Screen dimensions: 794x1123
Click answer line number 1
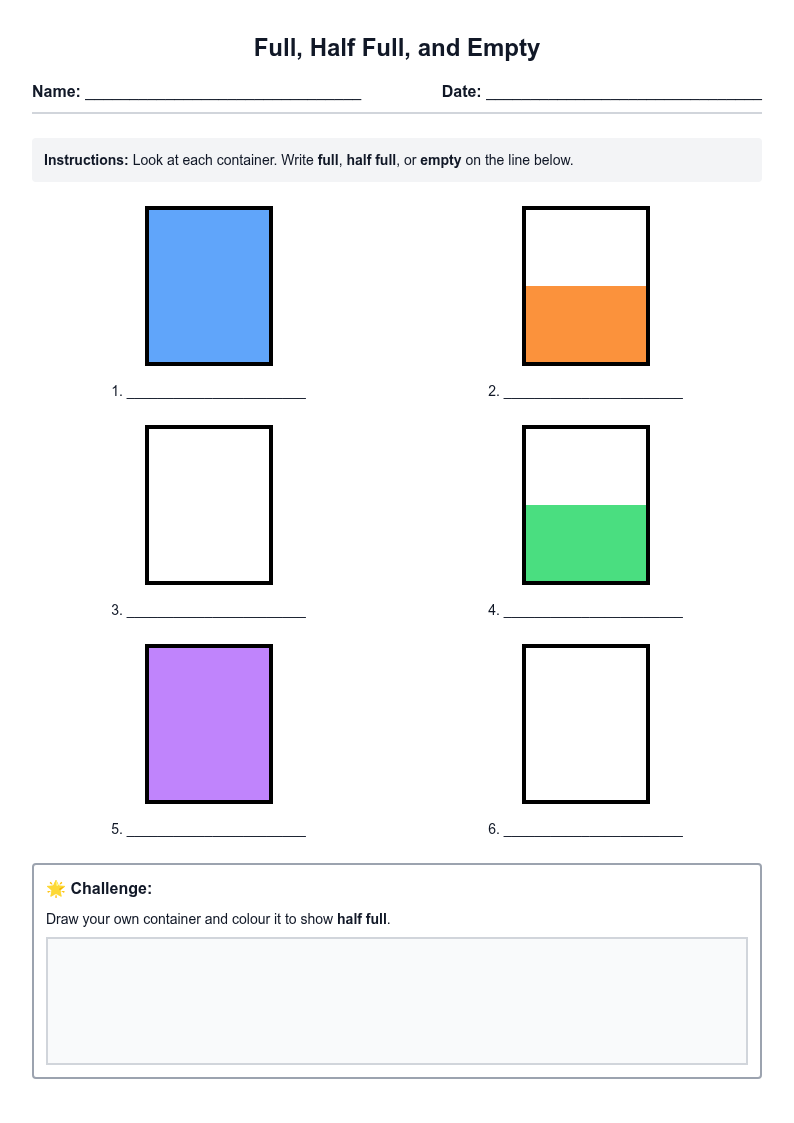216,392
